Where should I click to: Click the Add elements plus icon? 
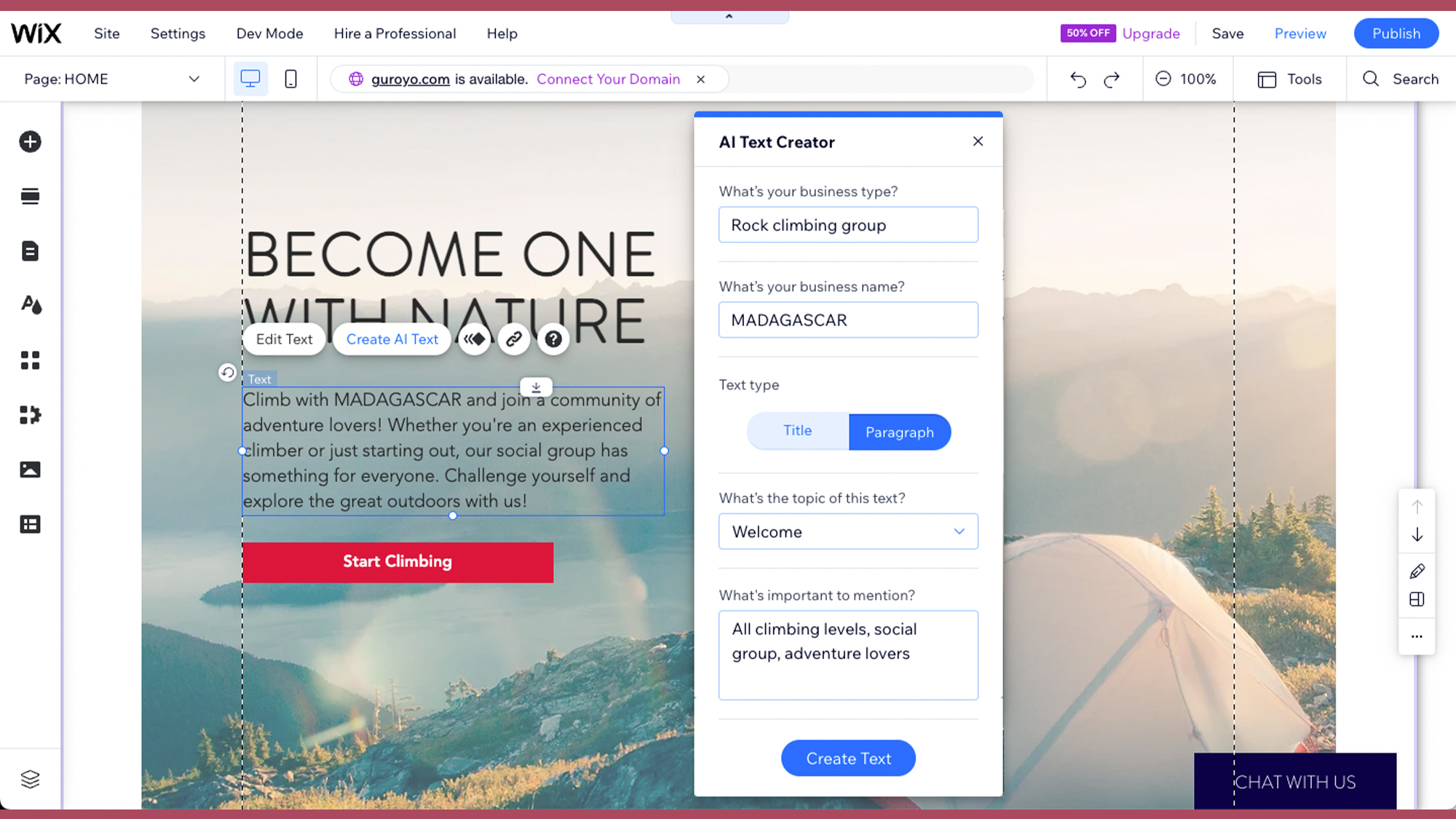pyautogui.click(x=30, y=141)
